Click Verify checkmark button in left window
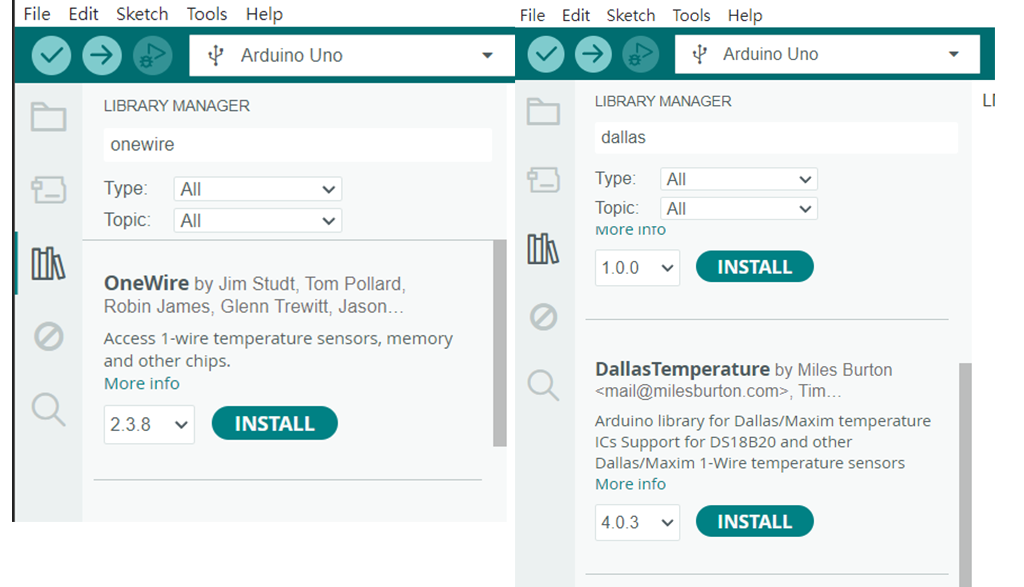Image resolution: width=1024 pixels, height=587 pixels. coord(51,56)
